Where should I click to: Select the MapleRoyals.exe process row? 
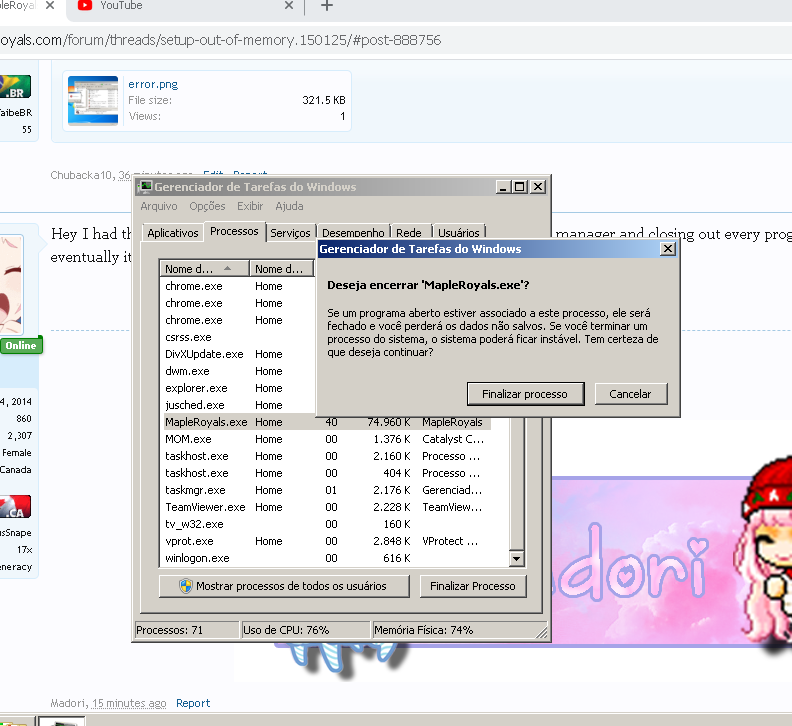point(327,422)
